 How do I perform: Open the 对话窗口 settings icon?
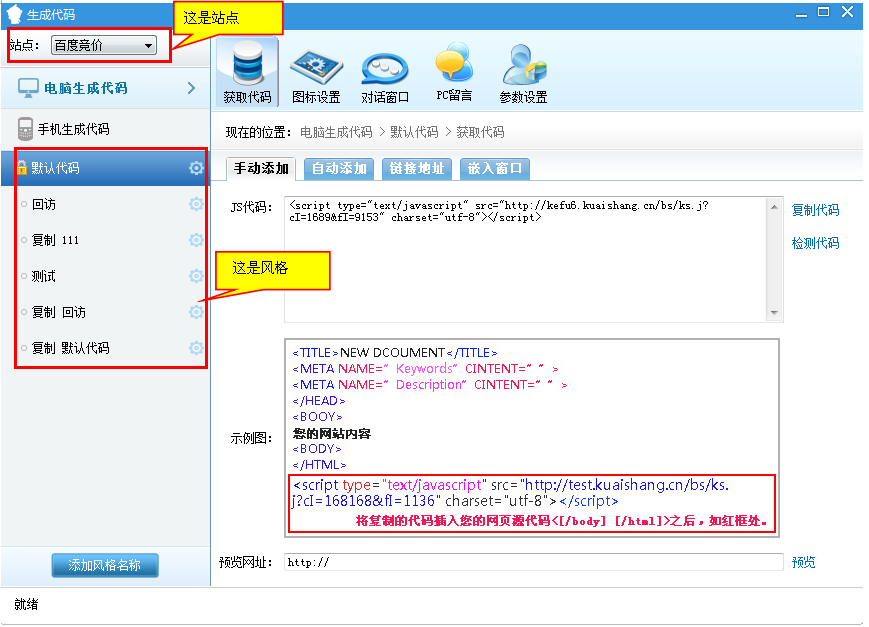385,66
